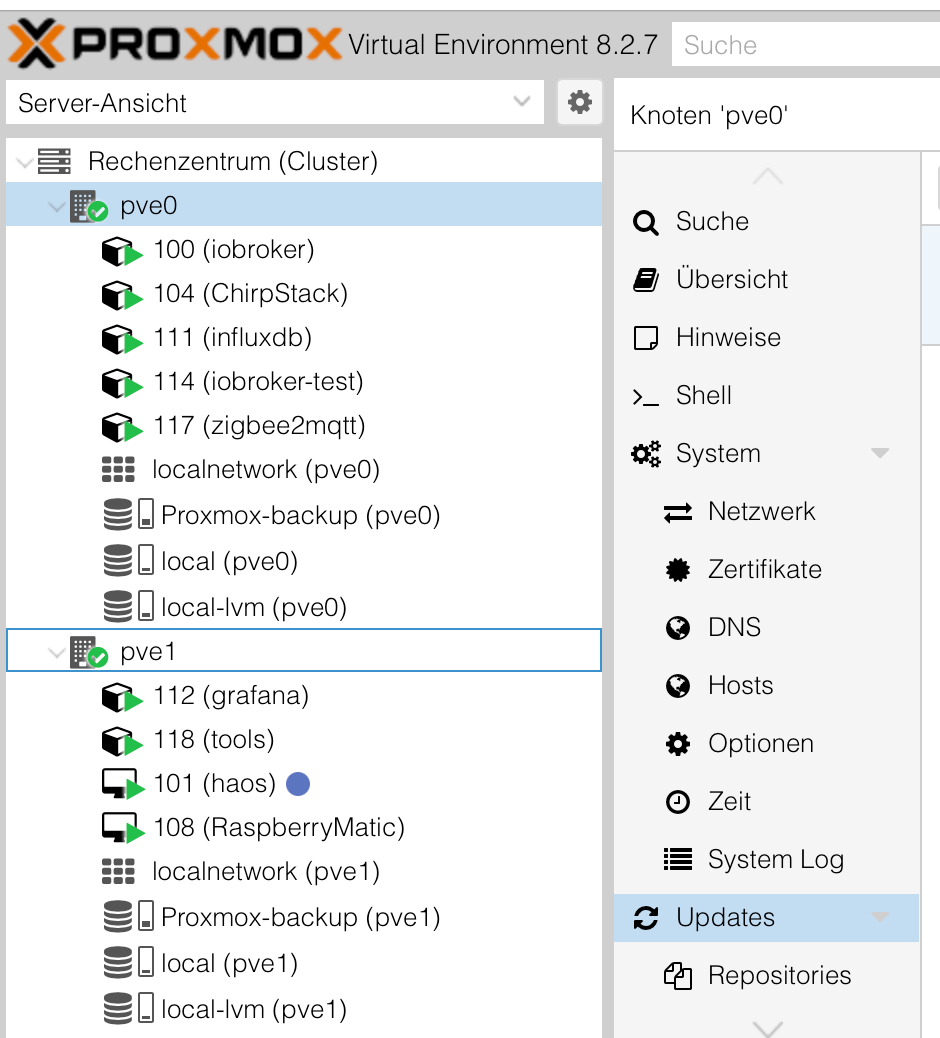The image size is (940, 1038).
Task: Click the pve1 node icon
Action: point(89,652)
